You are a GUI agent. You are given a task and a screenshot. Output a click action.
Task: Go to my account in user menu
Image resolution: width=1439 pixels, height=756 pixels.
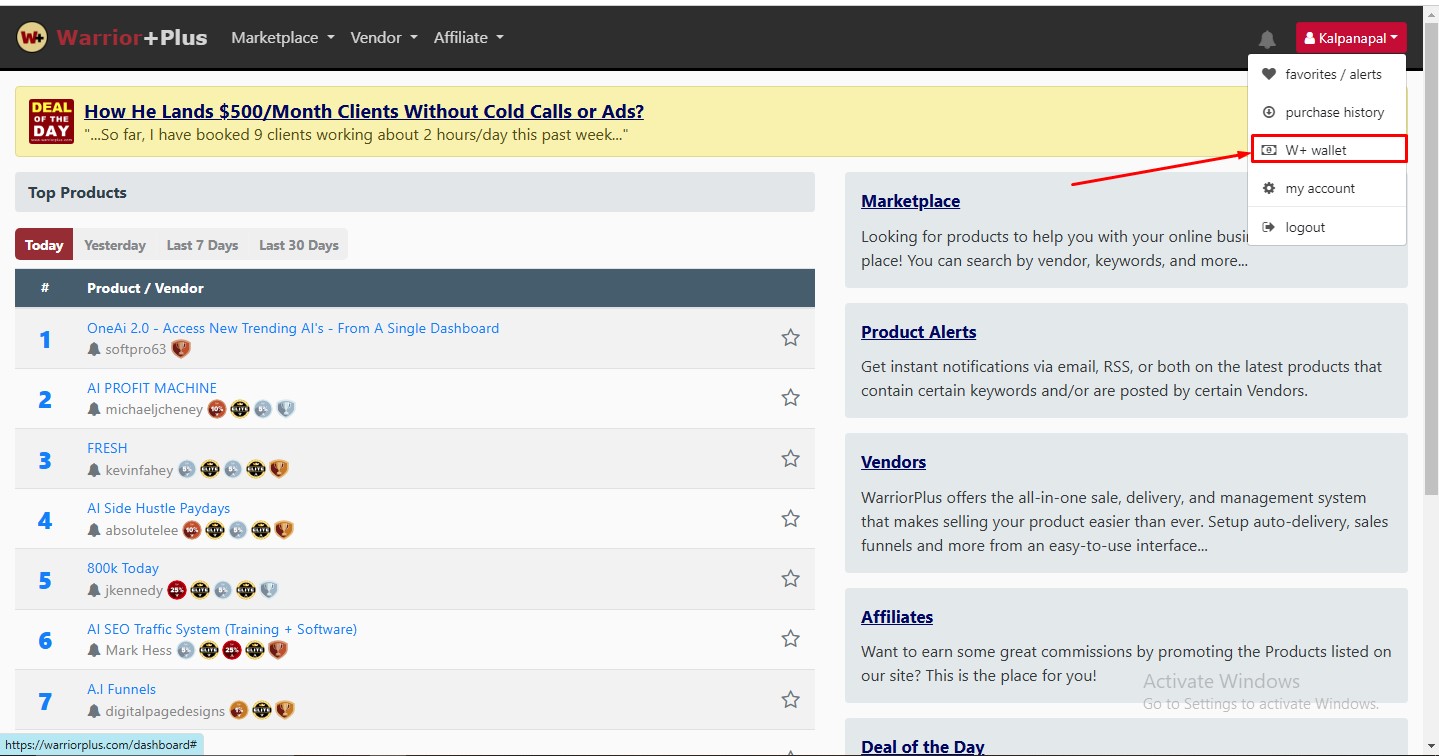click(1327, 188)
